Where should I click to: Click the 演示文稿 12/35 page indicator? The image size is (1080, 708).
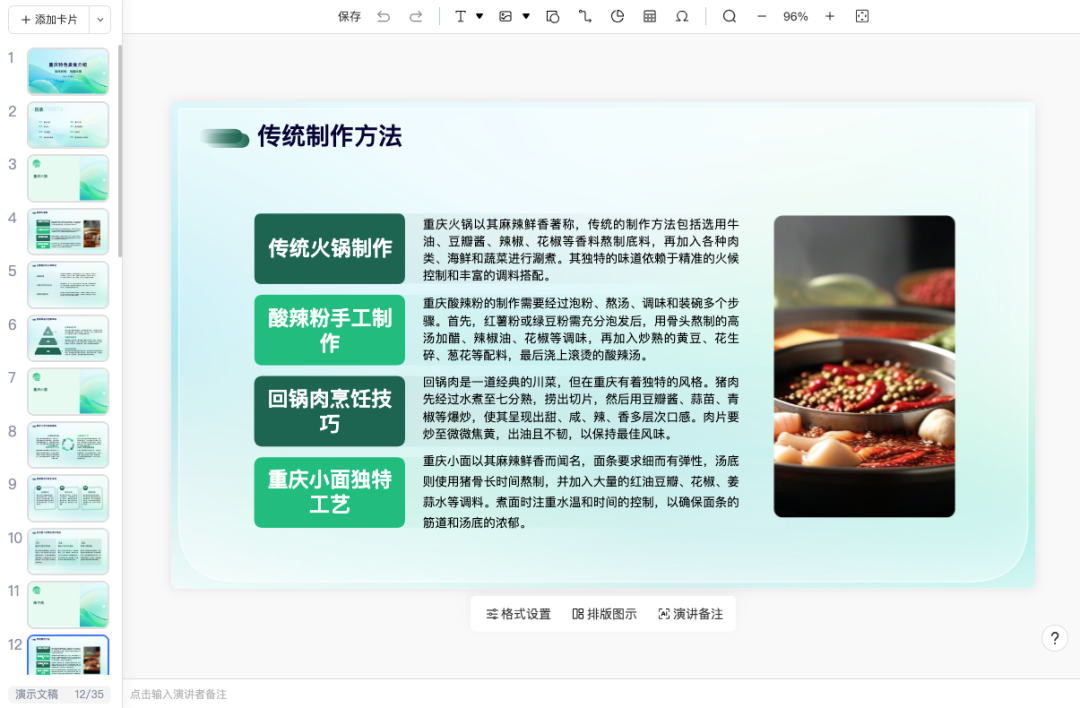59,694
